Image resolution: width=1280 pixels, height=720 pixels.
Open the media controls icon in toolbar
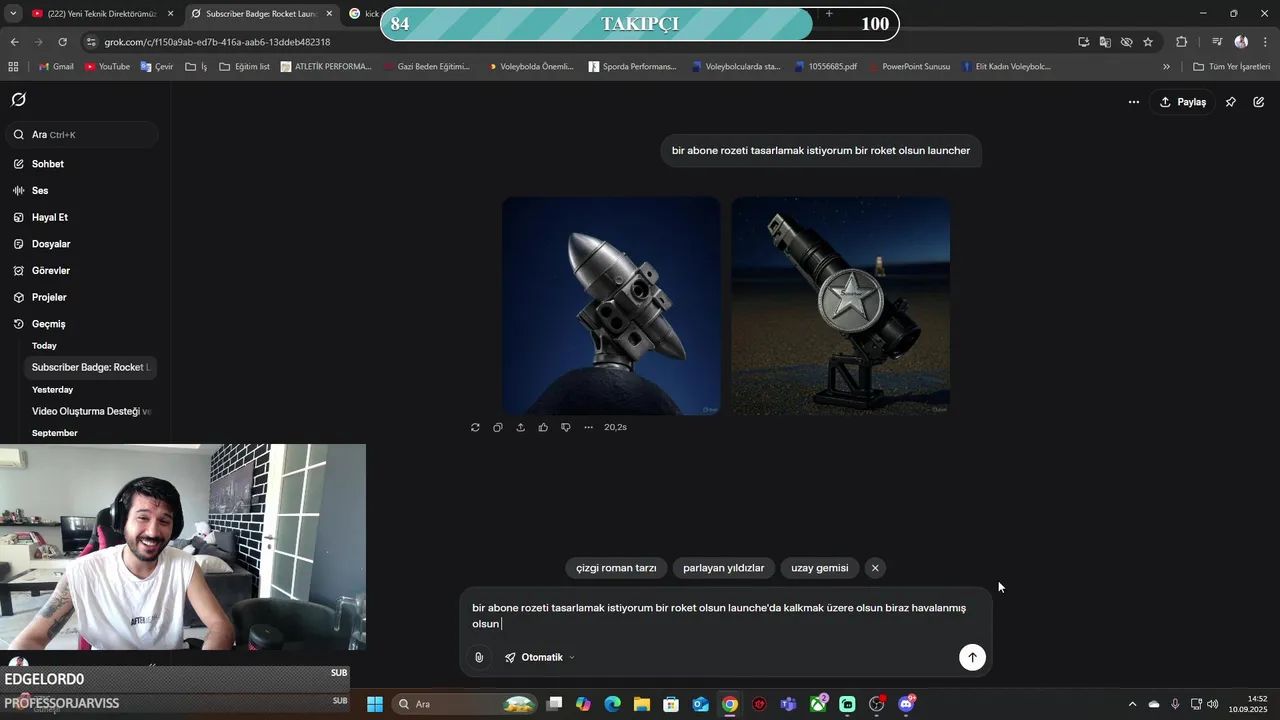point(1217,42)
